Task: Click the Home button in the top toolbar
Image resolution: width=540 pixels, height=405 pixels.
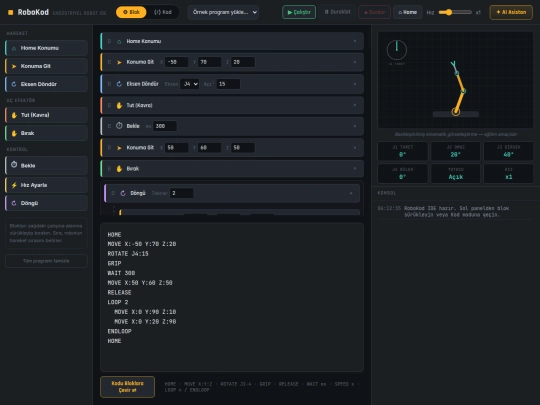Action: pyautogui.click(x=407, y=12)
